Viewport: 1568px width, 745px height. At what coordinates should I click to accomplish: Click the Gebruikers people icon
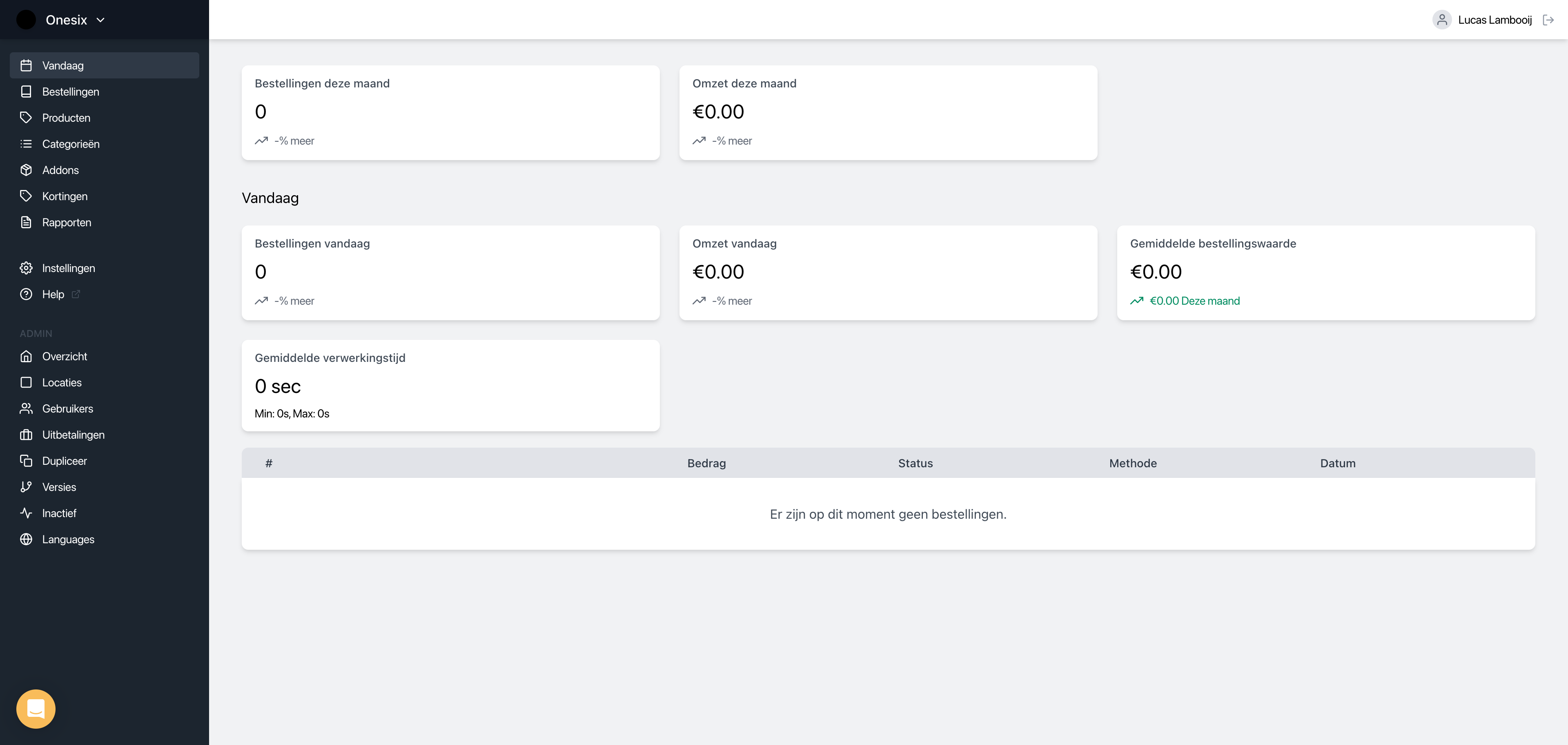26,408
